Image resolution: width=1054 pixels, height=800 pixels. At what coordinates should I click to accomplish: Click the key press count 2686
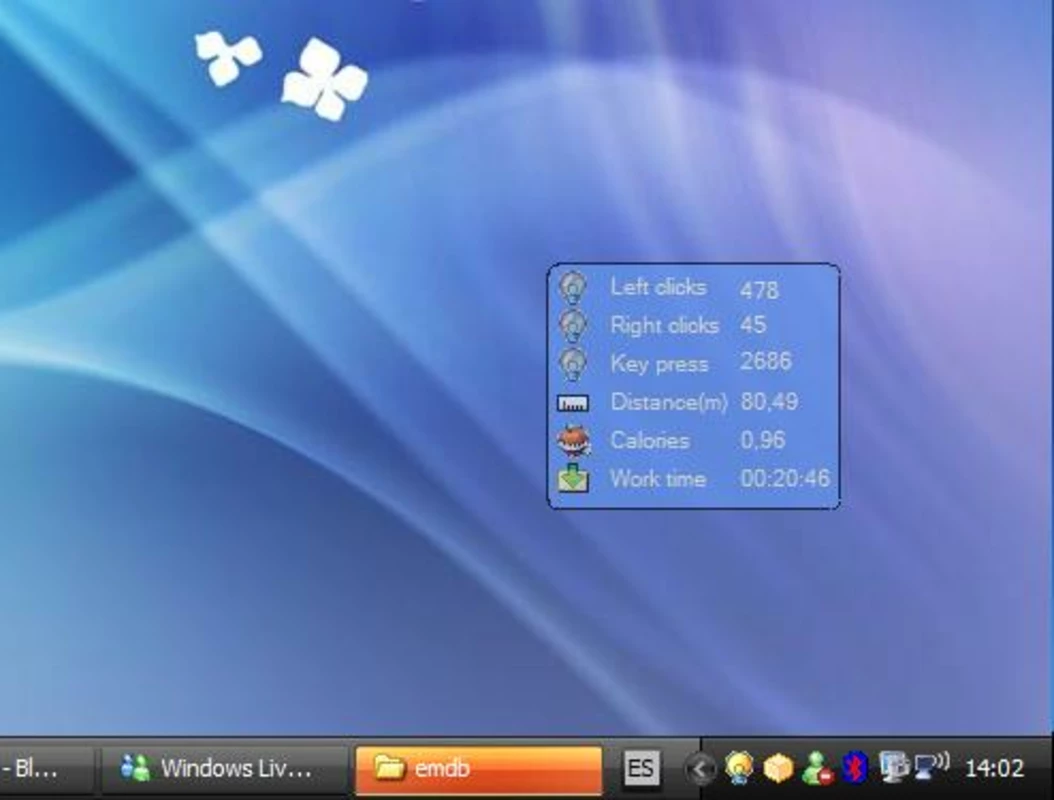pyautogui.click(x=766, y=361)
